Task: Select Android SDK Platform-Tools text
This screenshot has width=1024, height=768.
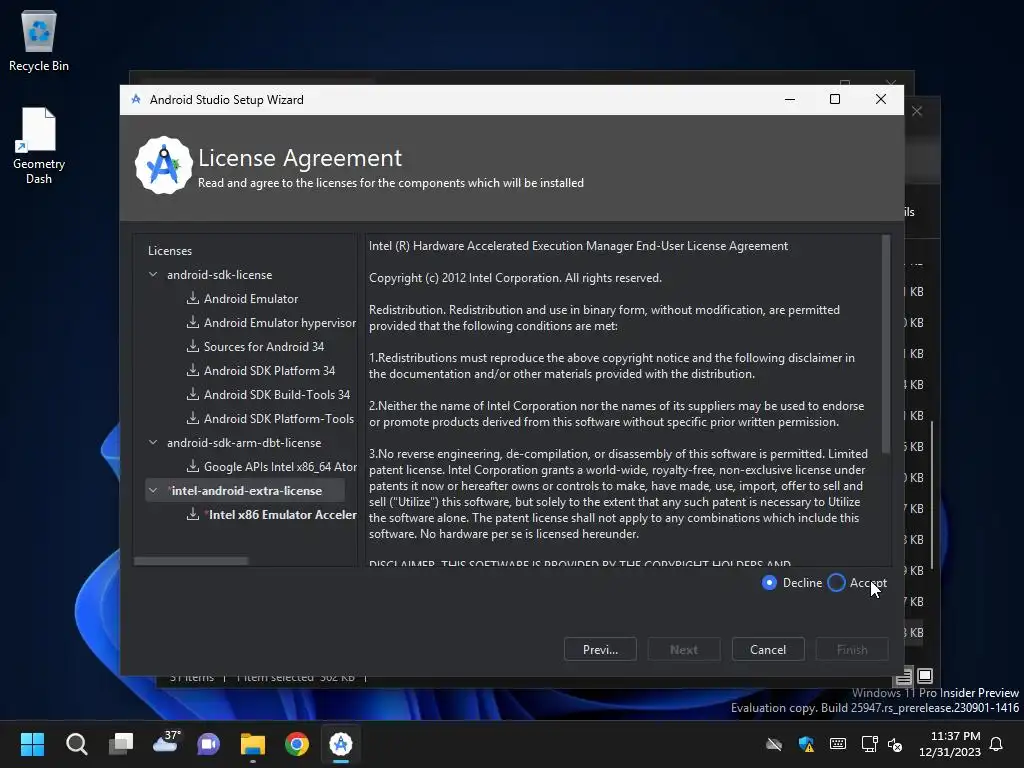Action: (x=279, y=419)
